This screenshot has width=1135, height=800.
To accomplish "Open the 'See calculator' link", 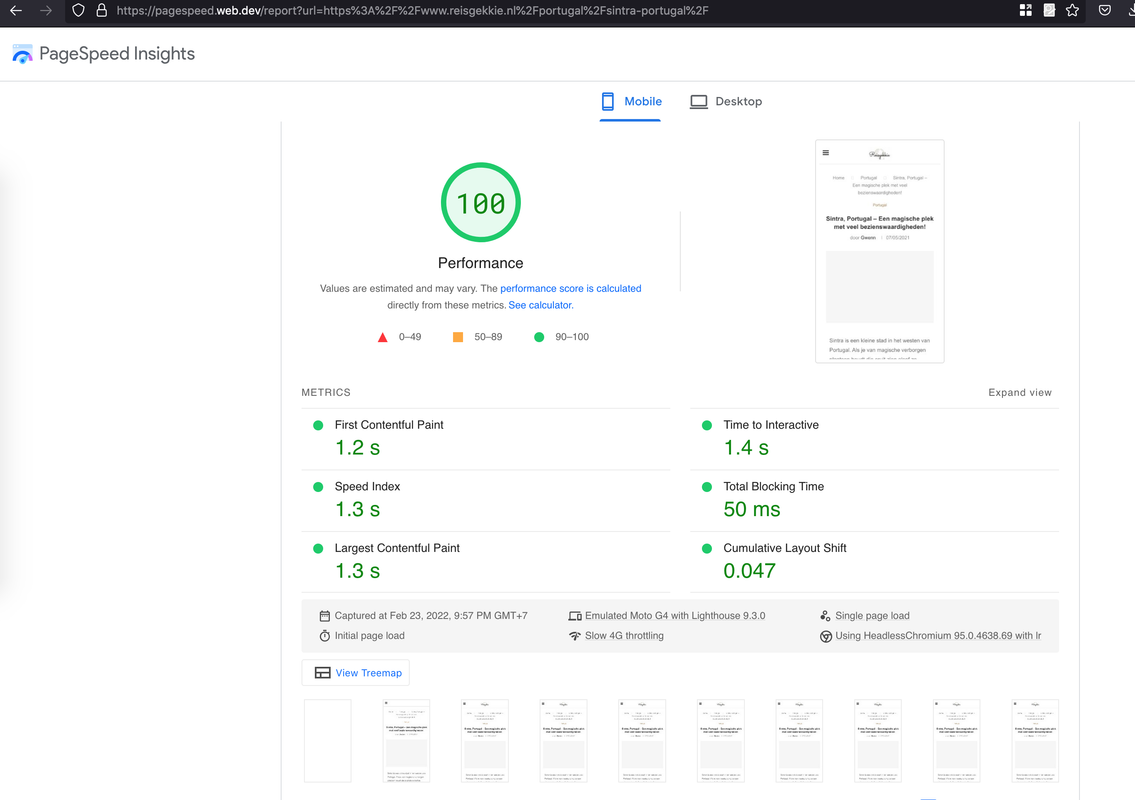I will (x=539, y=305).
